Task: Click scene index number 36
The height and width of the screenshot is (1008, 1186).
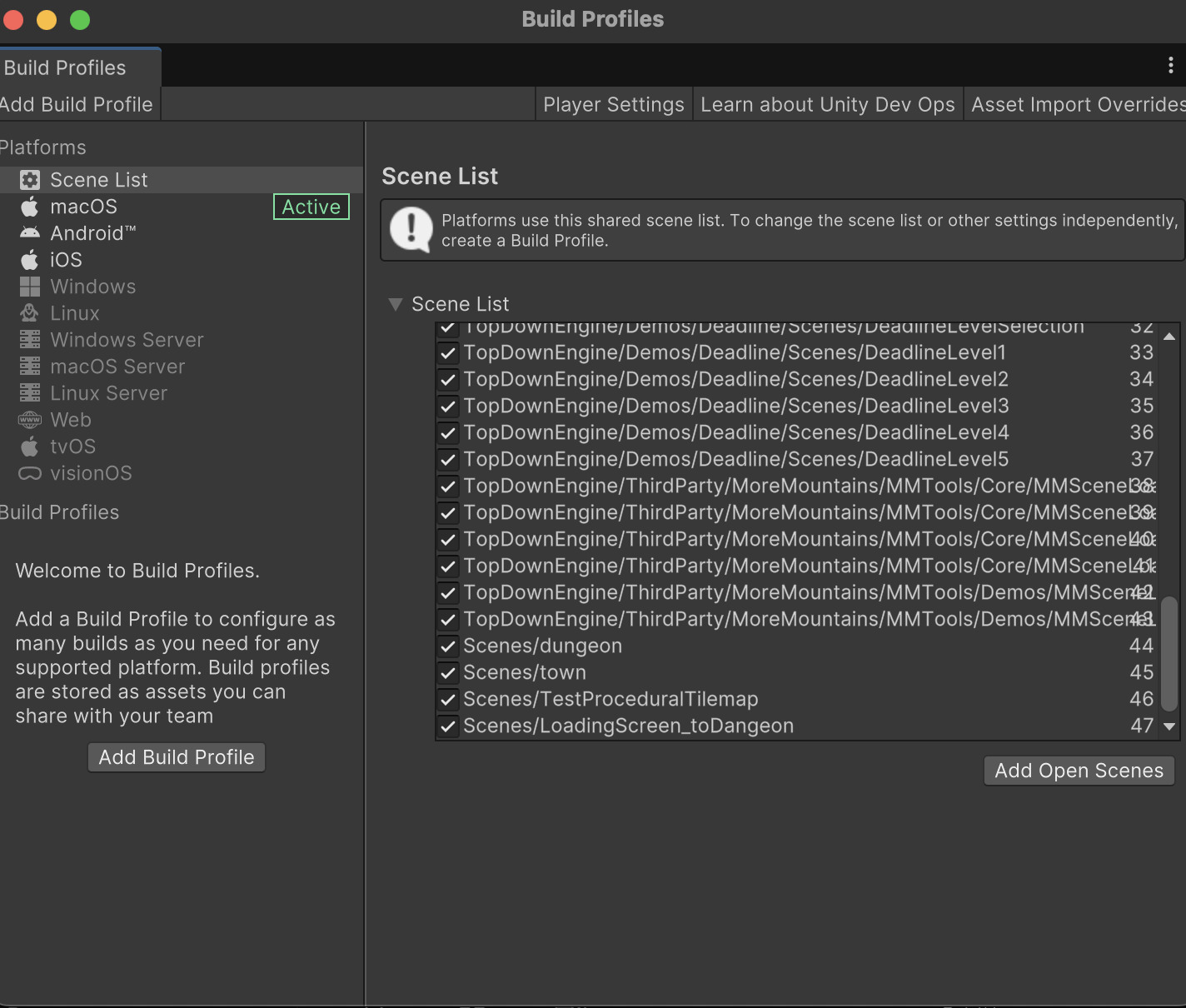Action: point(1142,433)
